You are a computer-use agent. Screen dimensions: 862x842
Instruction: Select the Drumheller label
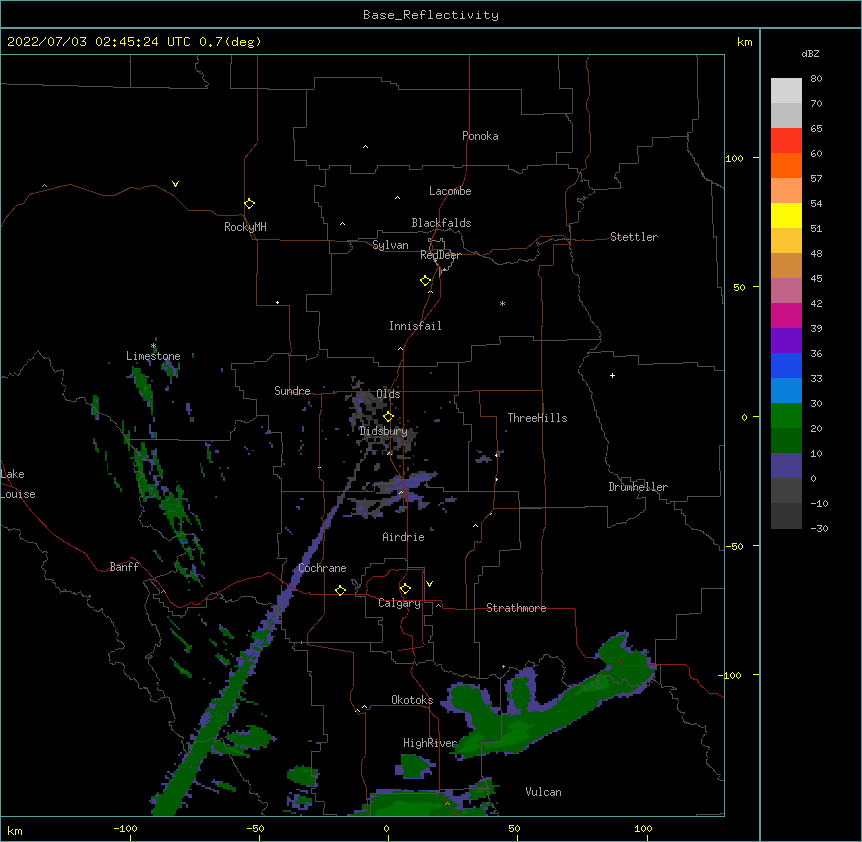(638, 487)
